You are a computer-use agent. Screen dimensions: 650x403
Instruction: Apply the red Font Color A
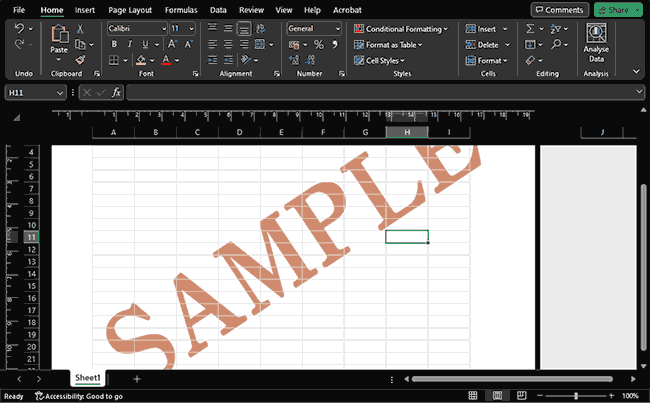[166, 60]
